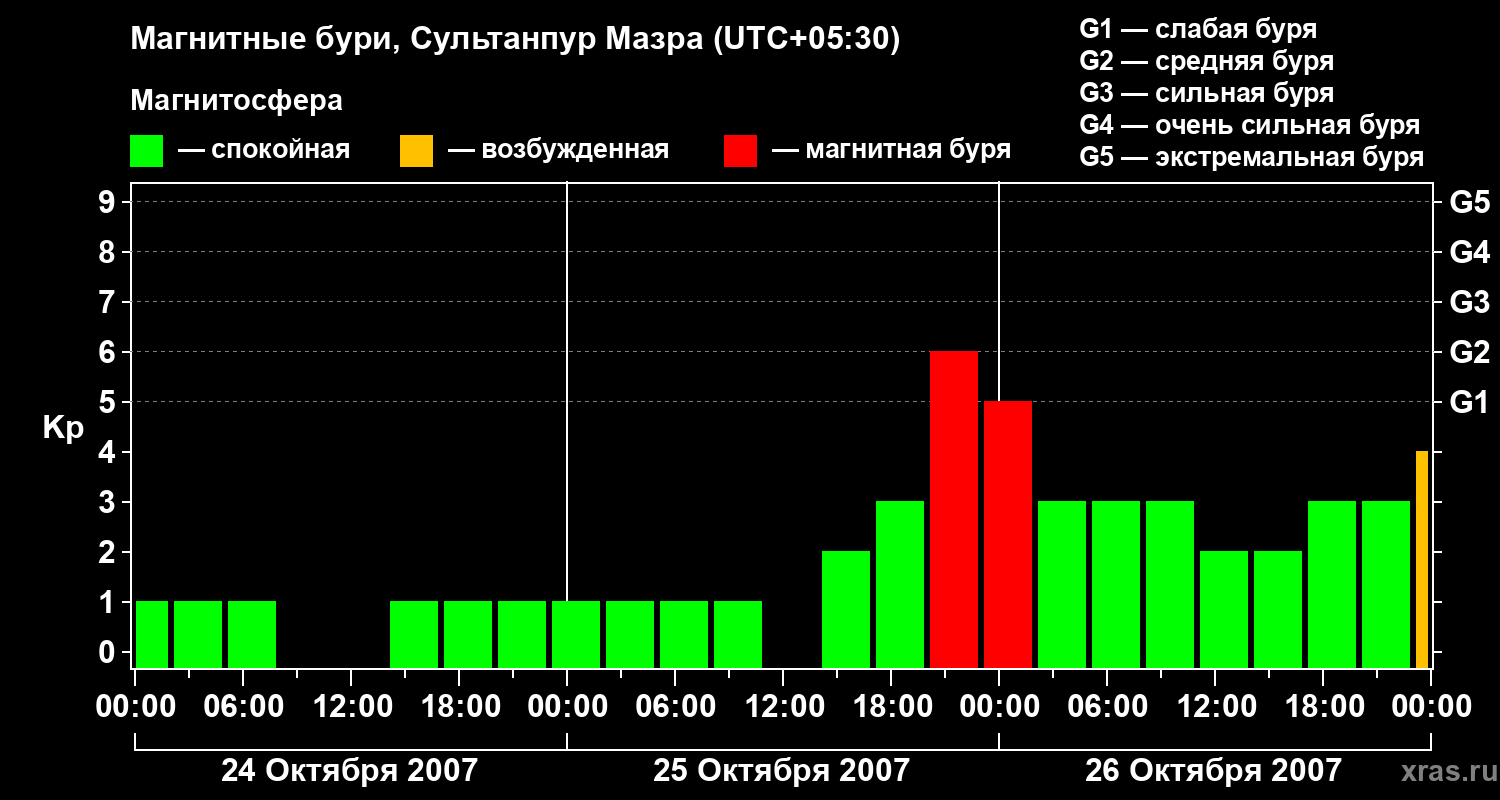This screenshot has width=1500, height=800.
Task: Click the 'G4' label on the right axis
Action: click(1470, 252)
